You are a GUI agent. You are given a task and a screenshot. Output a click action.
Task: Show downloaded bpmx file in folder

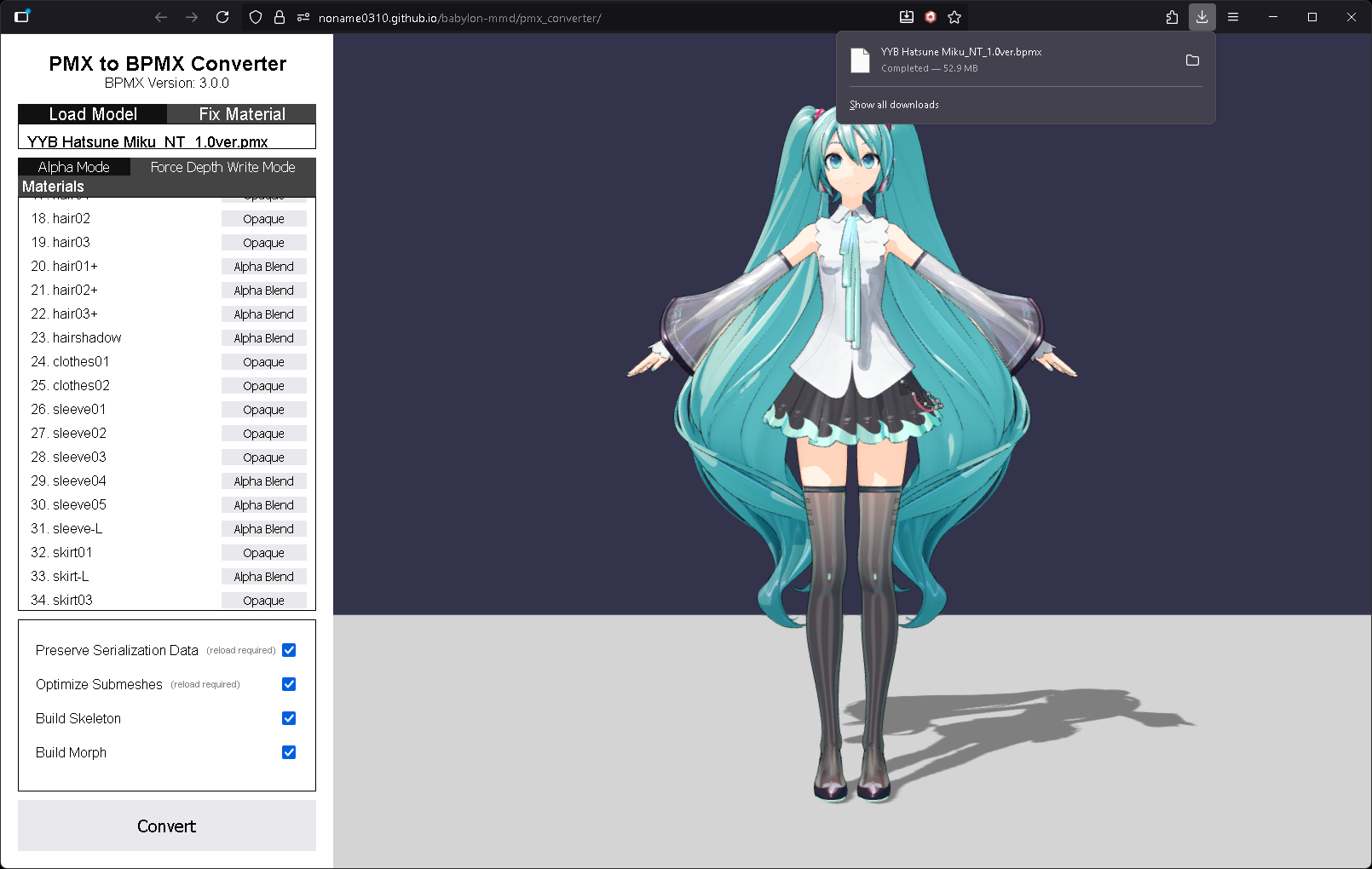pyautogui.click(x=1192, y=60)
